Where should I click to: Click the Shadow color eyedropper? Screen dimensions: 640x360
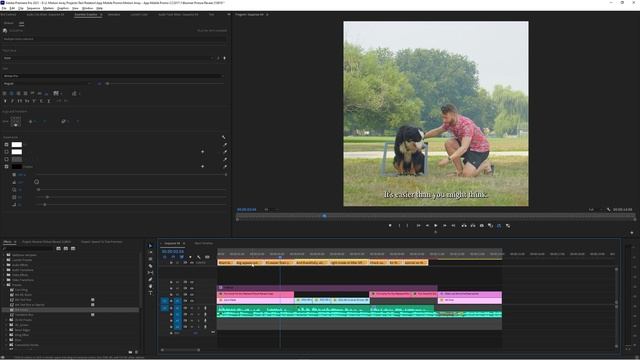pyautogui.click(x=225, y=167)
